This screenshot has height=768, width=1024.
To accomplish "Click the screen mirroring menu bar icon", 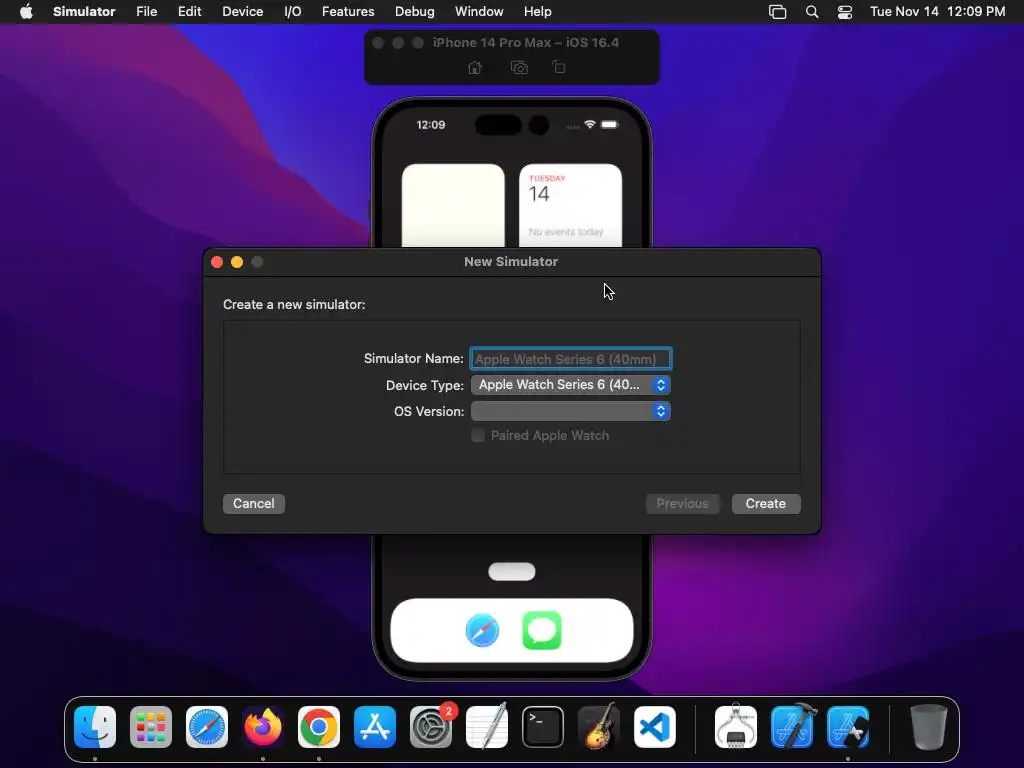I will [778, 12].
